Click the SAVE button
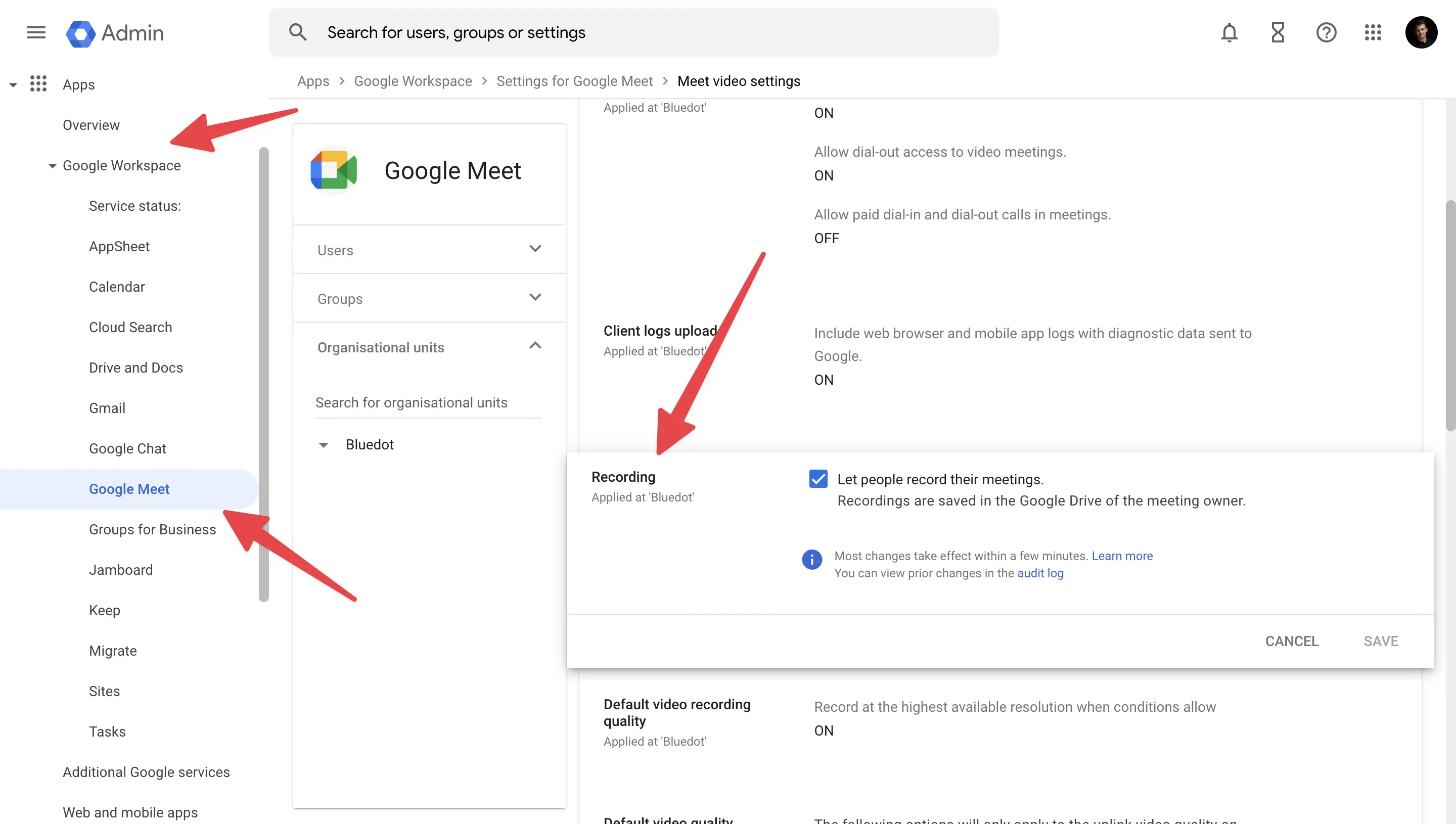This screenshot has width=1456, height=824. pos(1380,641)
